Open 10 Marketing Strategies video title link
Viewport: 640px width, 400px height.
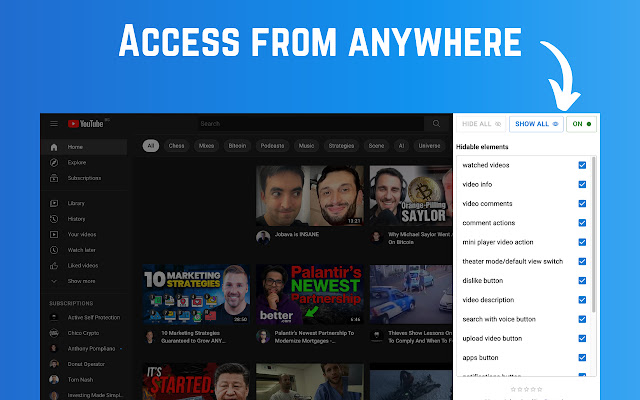point(193,337)
